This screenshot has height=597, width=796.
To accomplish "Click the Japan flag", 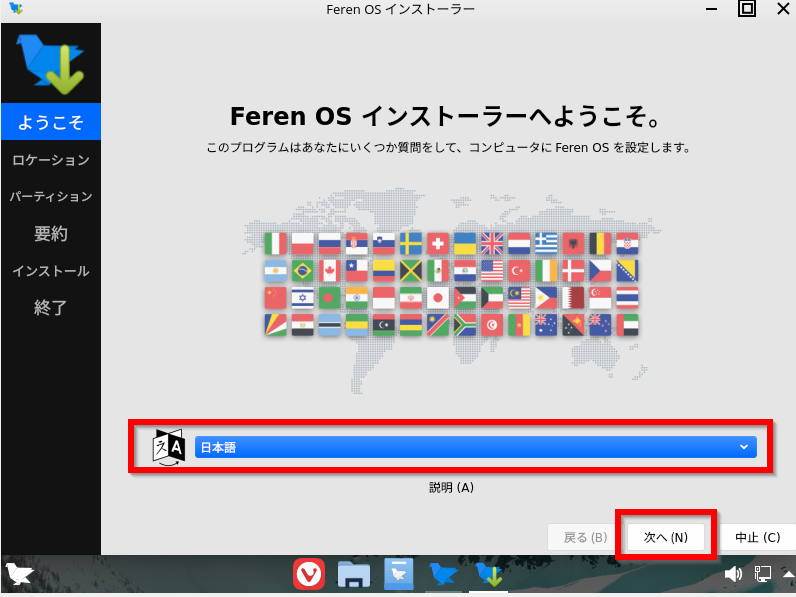I will pyautogui.click(x=438, y=298).
